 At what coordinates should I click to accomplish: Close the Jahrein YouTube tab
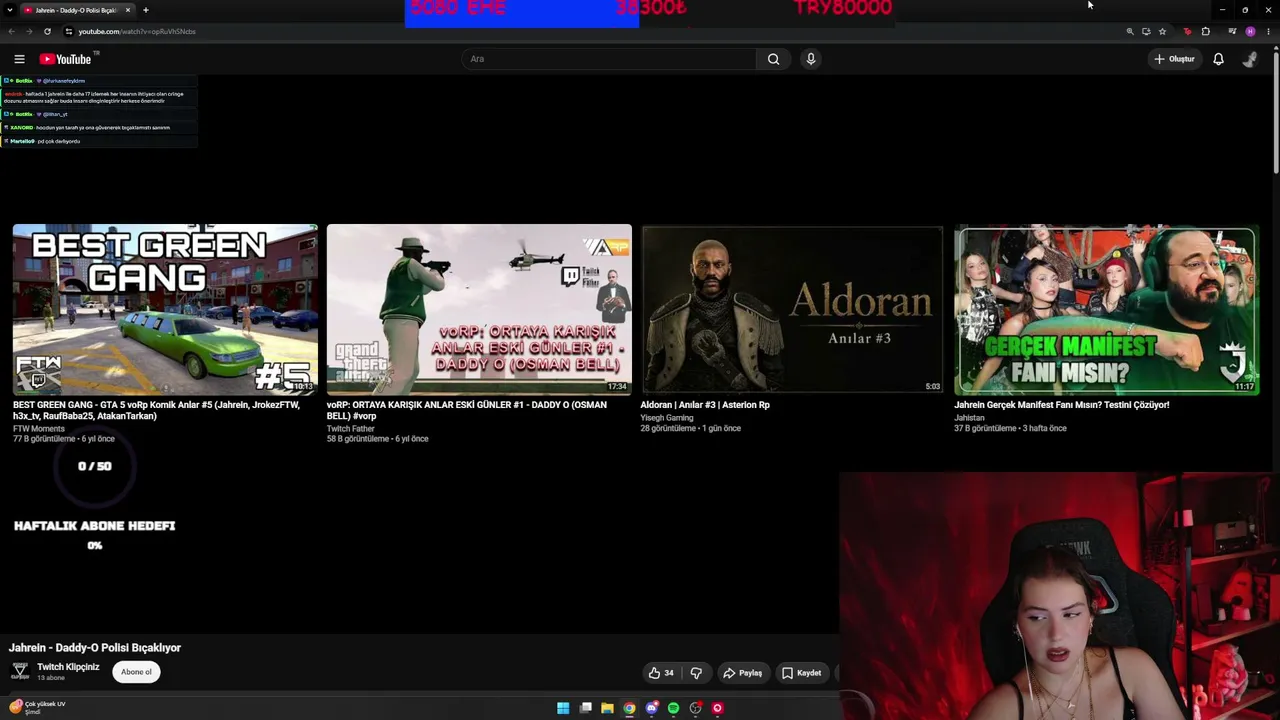128,10
